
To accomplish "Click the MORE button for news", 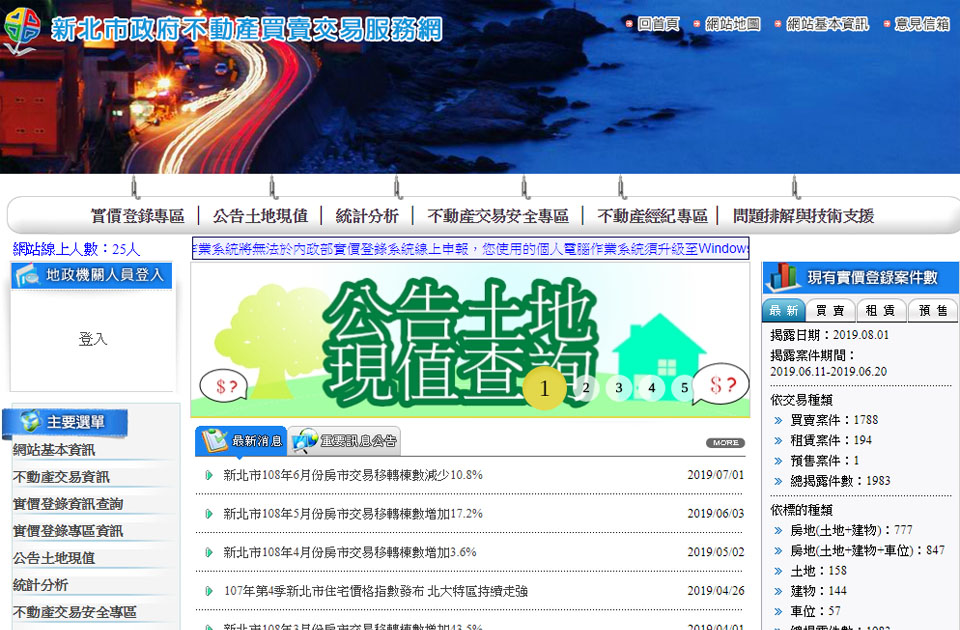I will [x=726, y=443].
